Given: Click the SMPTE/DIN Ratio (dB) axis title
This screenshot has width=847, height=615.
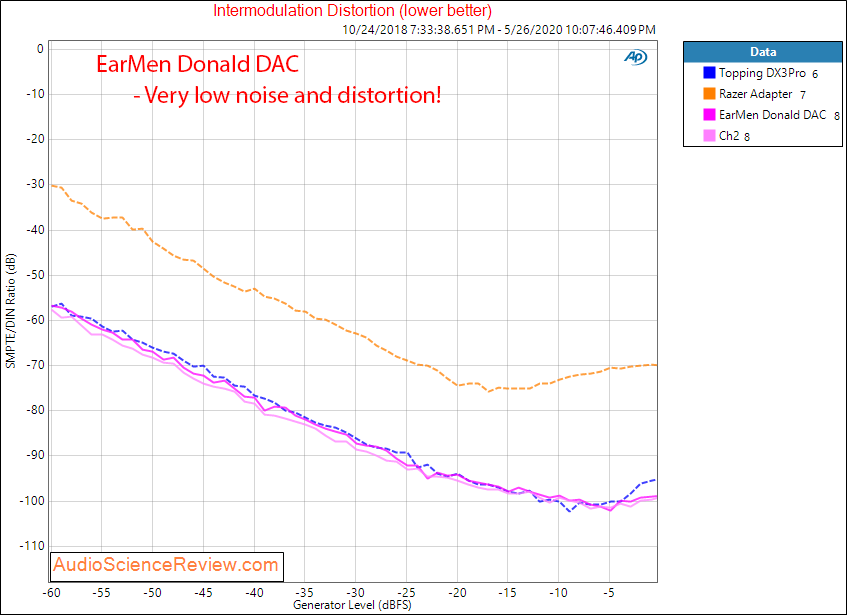Looking at the screenshot, I should (x=10, y=311).
